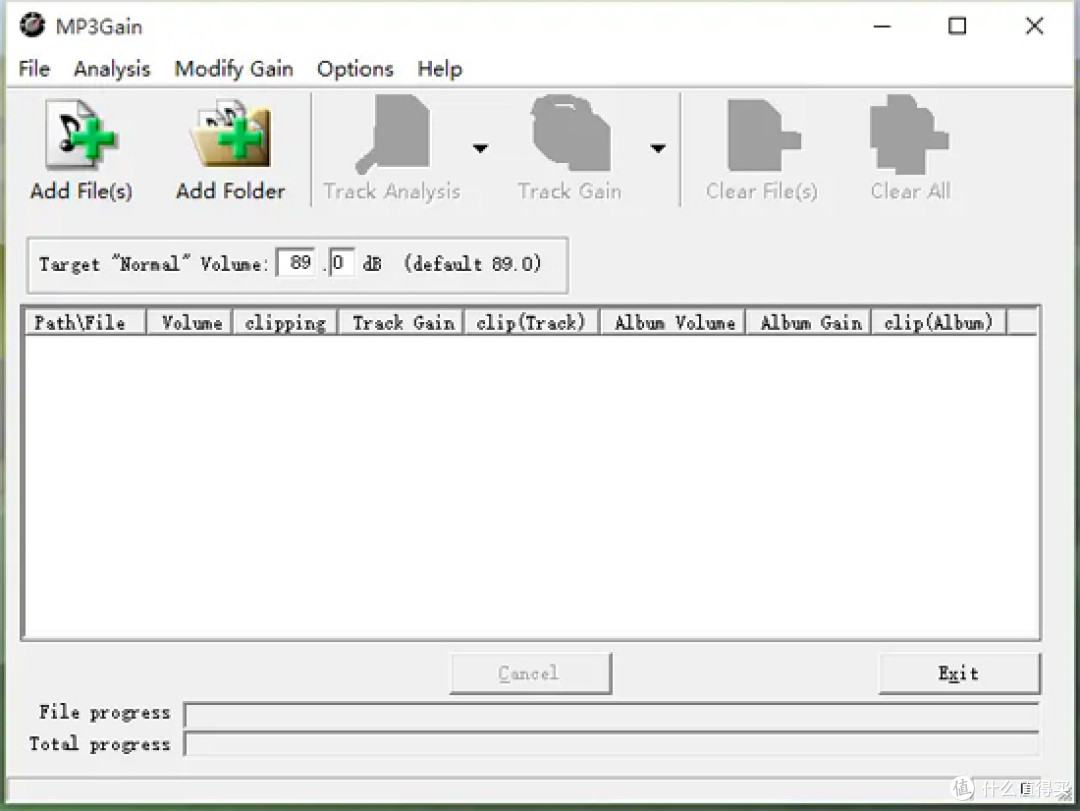Click the File progress bar

[x=612, y=715]
